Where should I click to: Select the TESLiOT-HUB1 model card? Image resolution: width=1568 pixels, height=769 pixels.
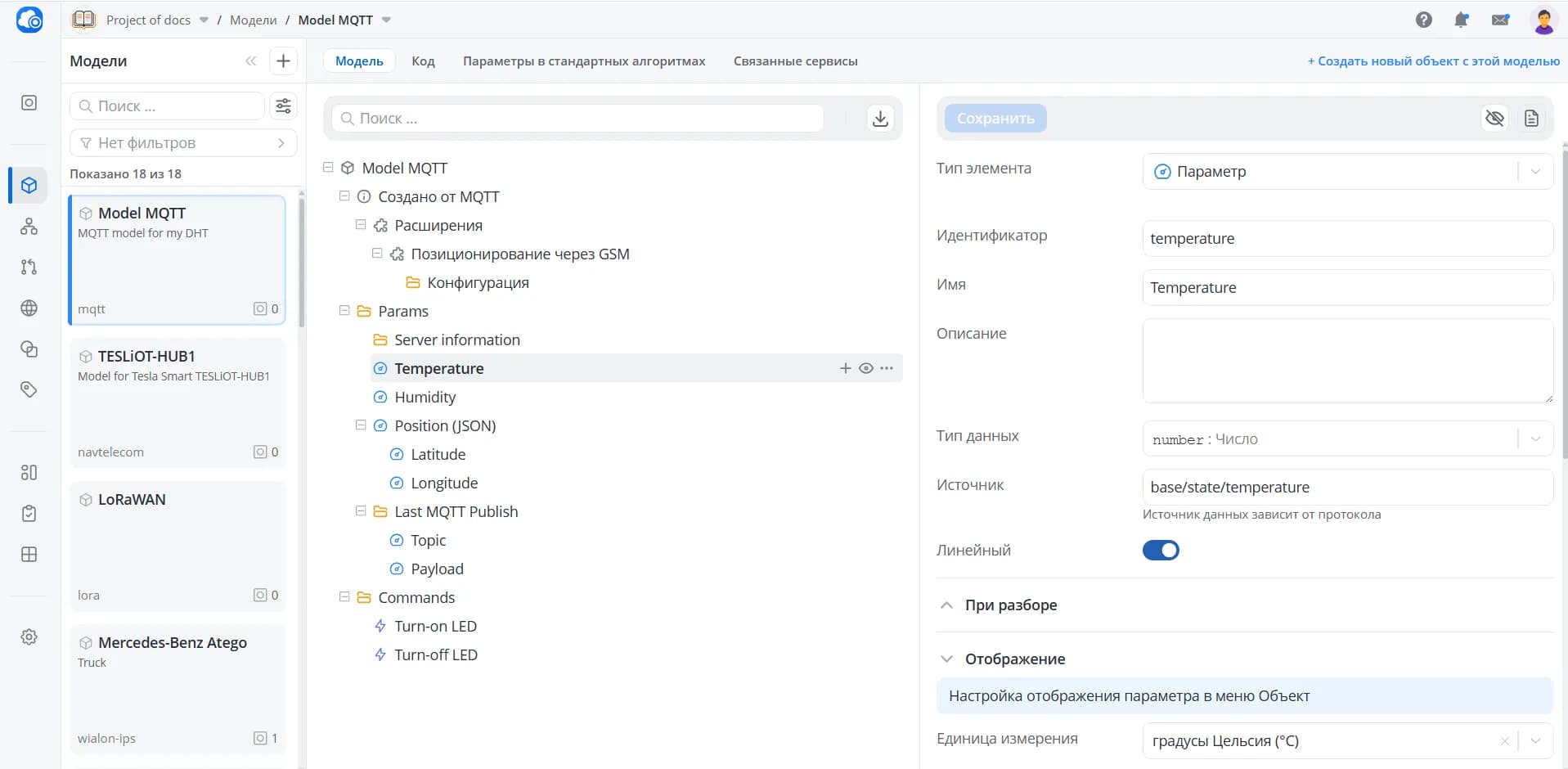click(x=177, y=403)
